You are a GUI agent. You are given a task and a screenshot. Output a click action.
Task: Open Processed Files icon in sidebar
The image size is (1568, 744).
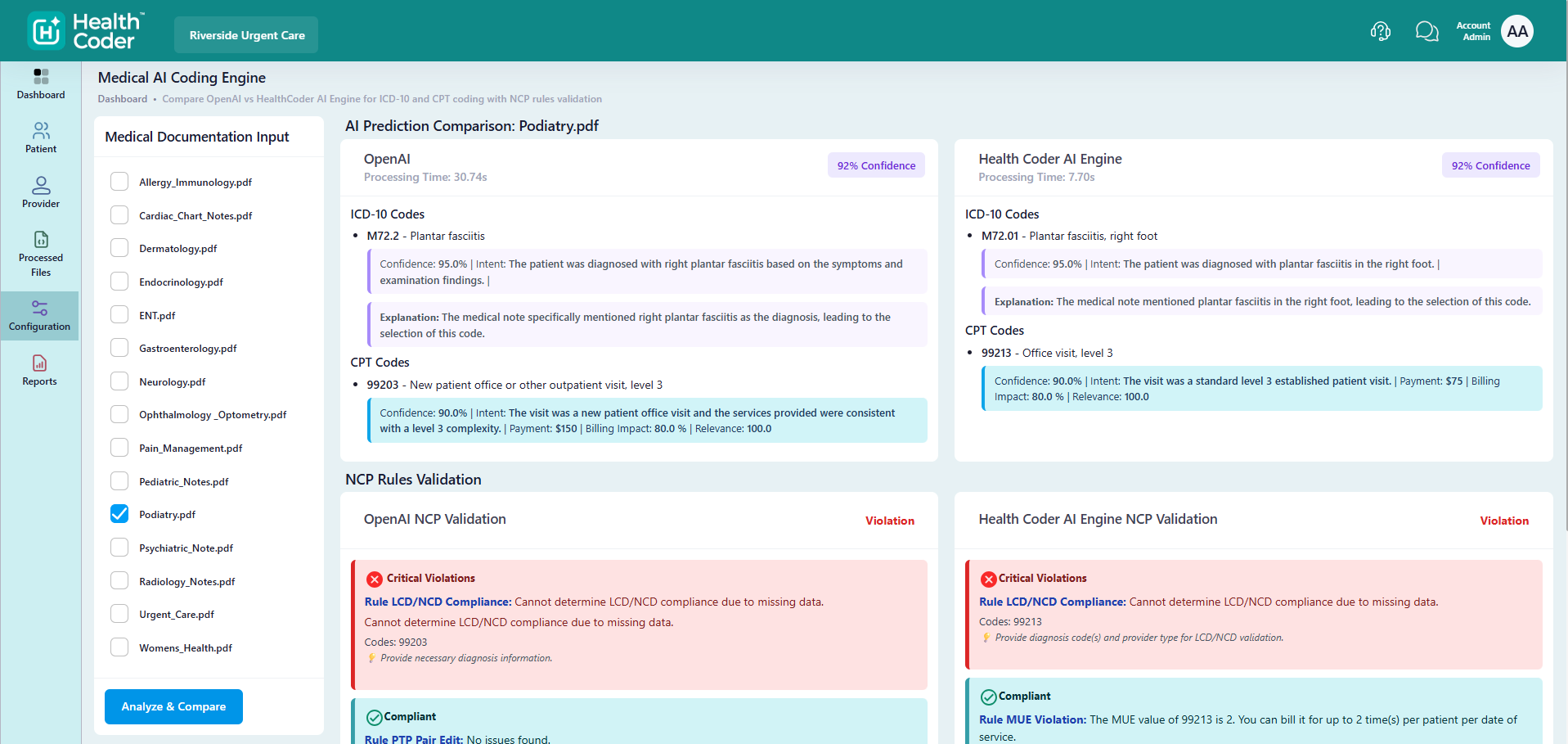coord(41,240)
